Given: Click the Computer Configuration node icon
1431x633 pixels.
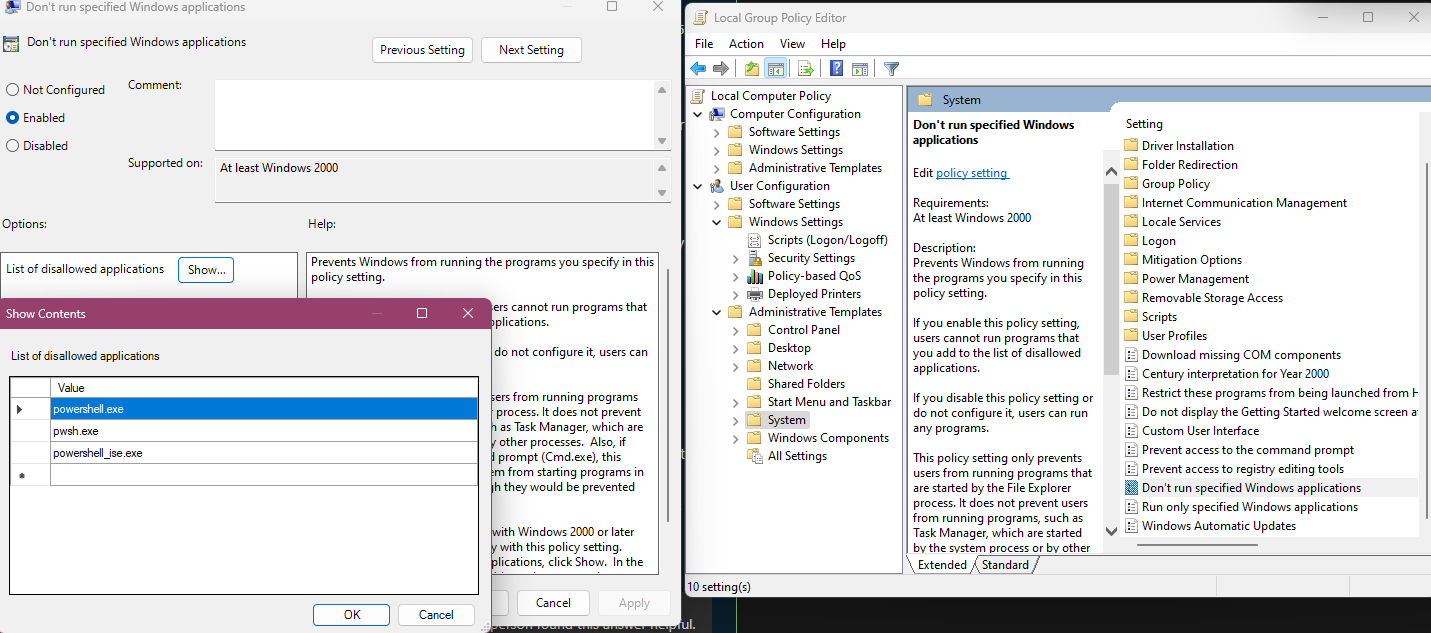Looking at the screenshot, I should click(718, 114).
